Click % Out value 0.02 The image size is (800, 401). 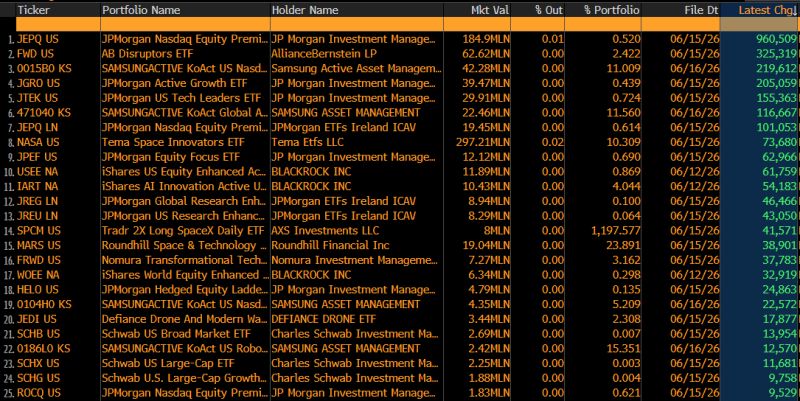pos(553,142)
